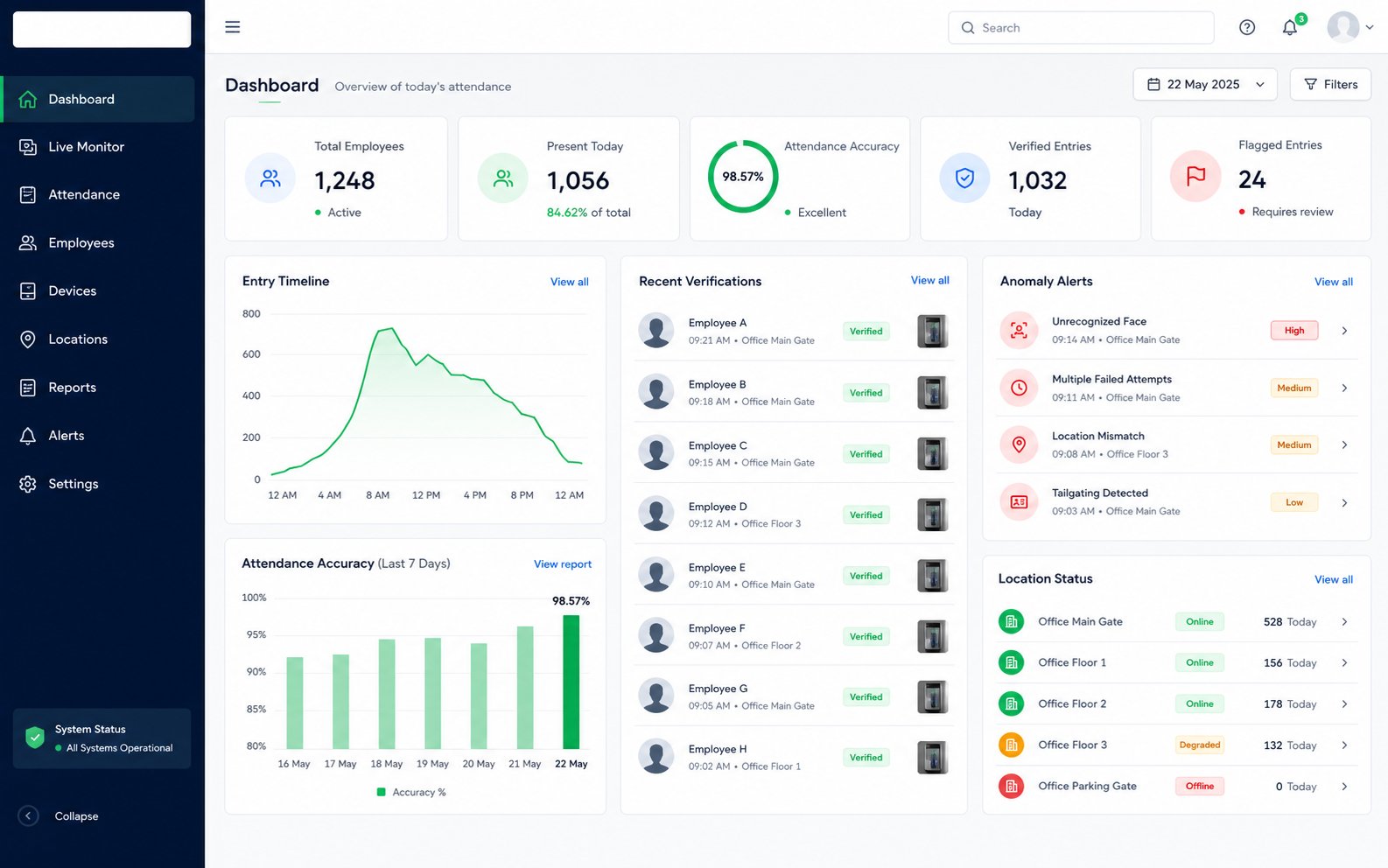The image size is (1388, 868).
Task: Click the Reports sidebar icon
Action: tap(28, 388)
